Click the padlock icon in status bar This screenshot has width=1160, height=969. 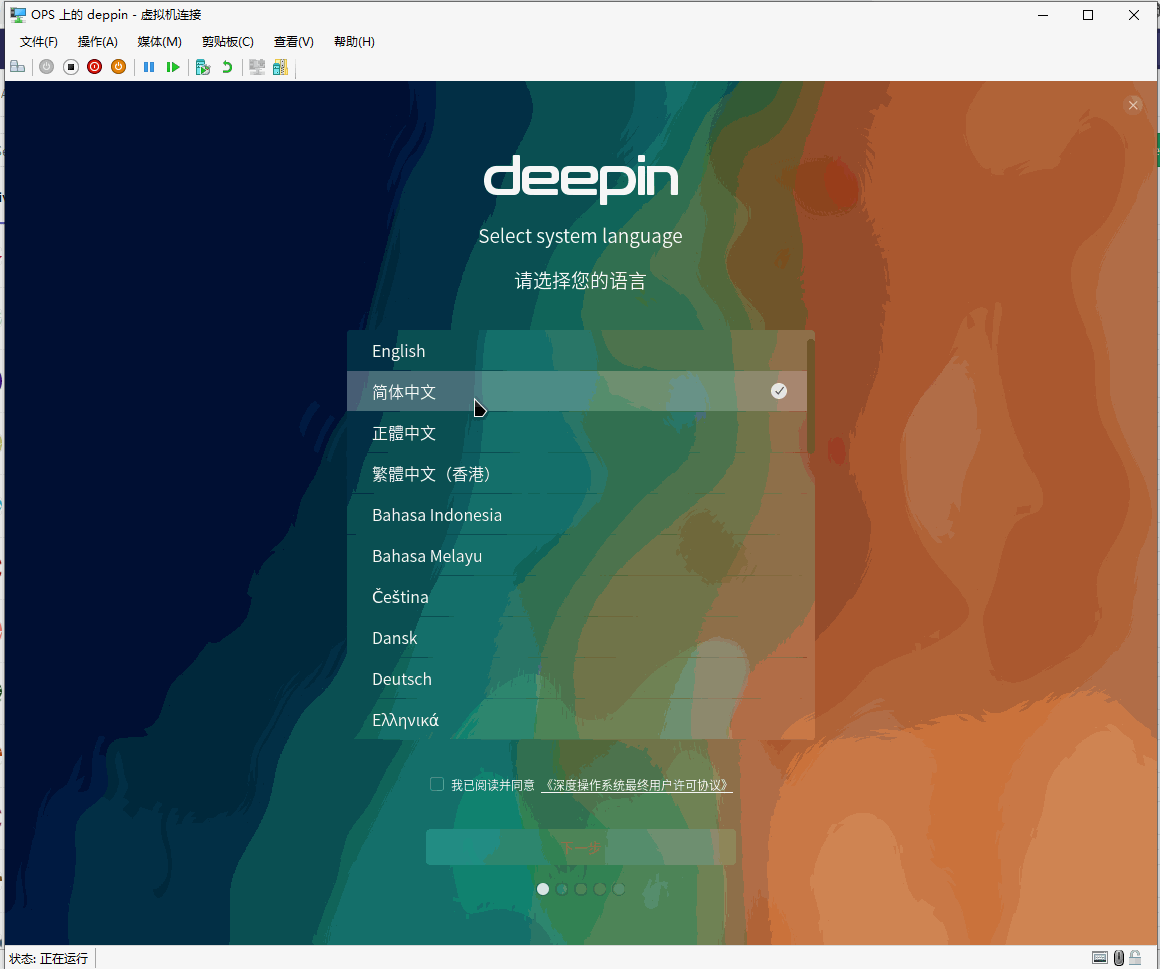click(x=1135, y=958)
